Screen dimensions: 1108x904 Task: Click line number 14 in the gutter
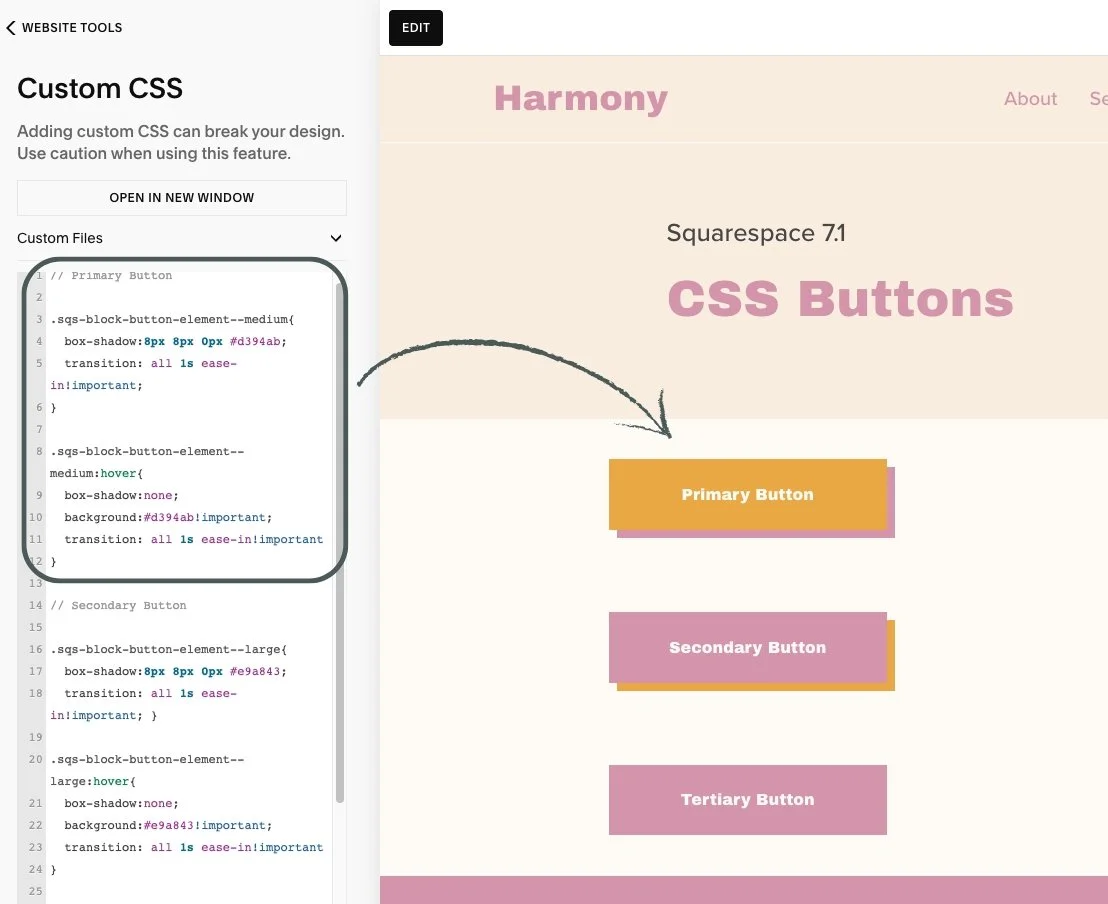click(x=35, y=606)
